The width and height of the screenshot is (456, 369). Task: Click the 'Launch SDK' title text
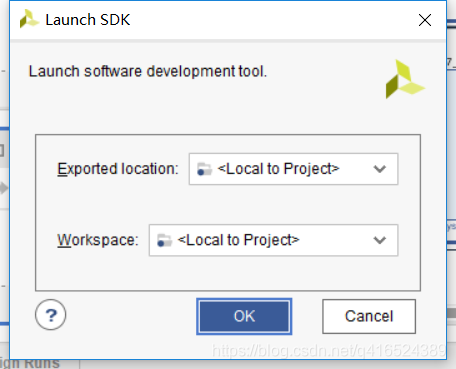(88, 20)
